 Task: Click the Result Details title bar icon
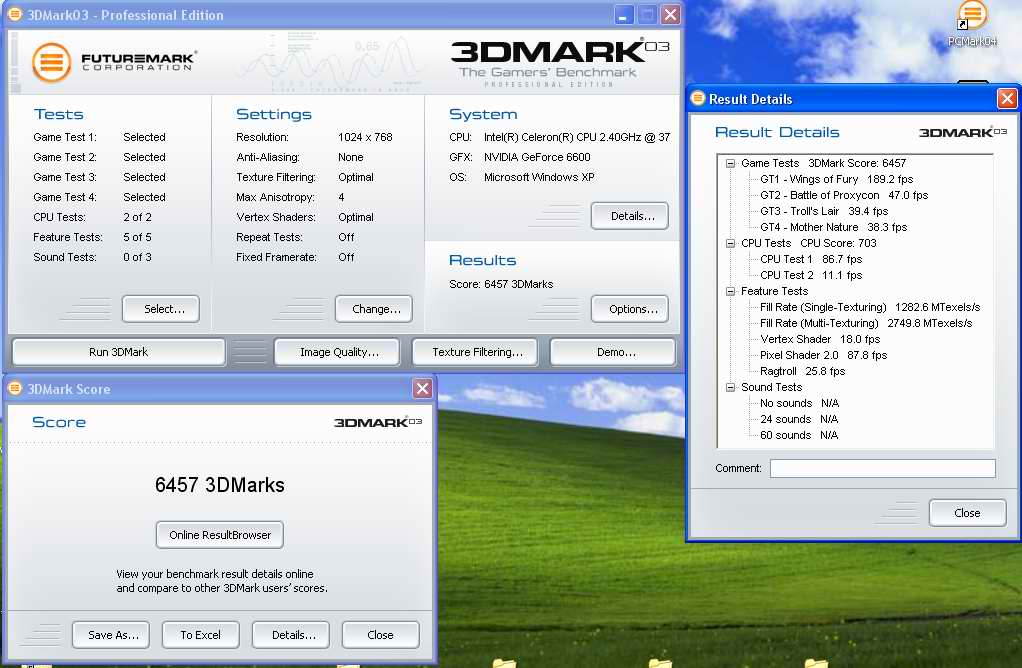698,98
